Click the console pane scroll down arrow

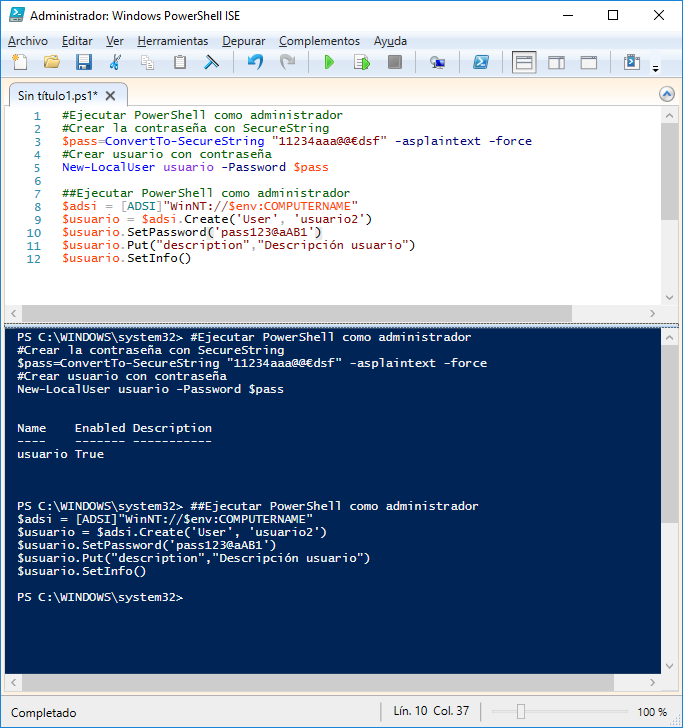[669, 666]
